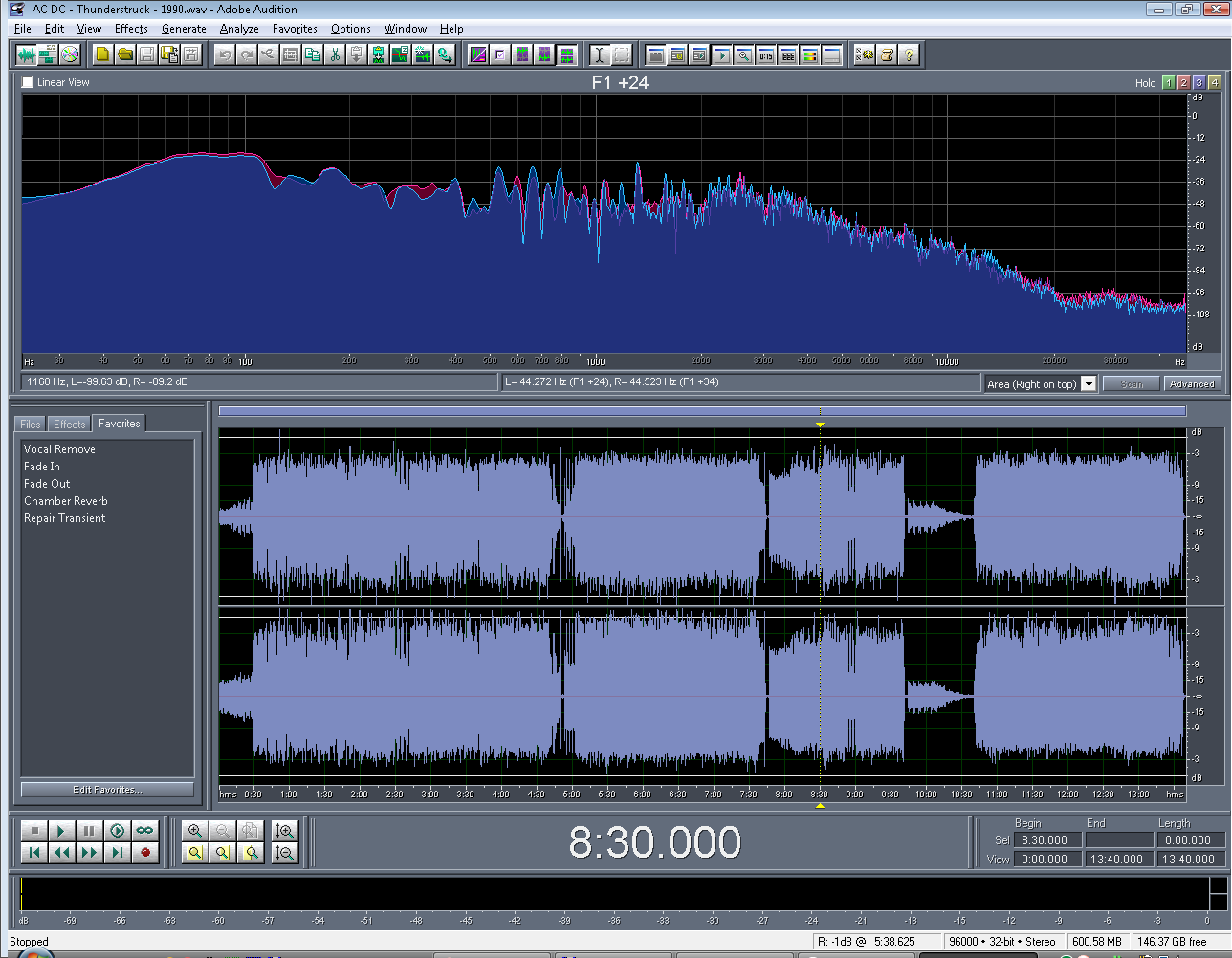1232x958 pixels.
Task: Go to end of file
Action: point(117,852)
